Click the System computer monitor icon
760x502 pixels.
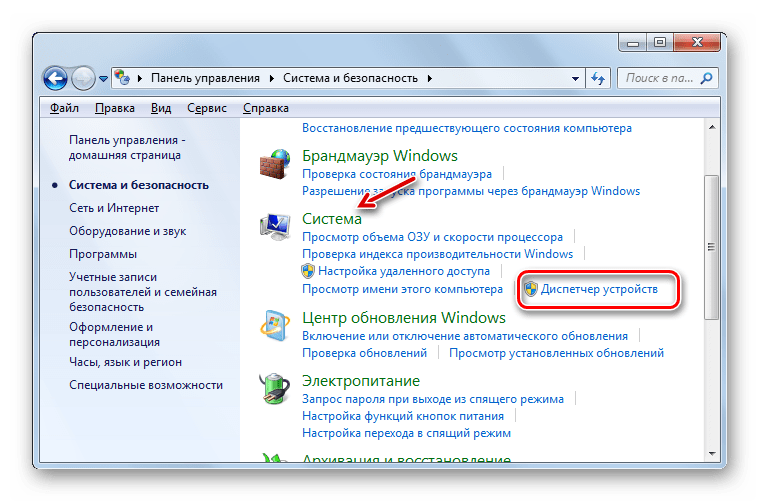click(274, 226)
